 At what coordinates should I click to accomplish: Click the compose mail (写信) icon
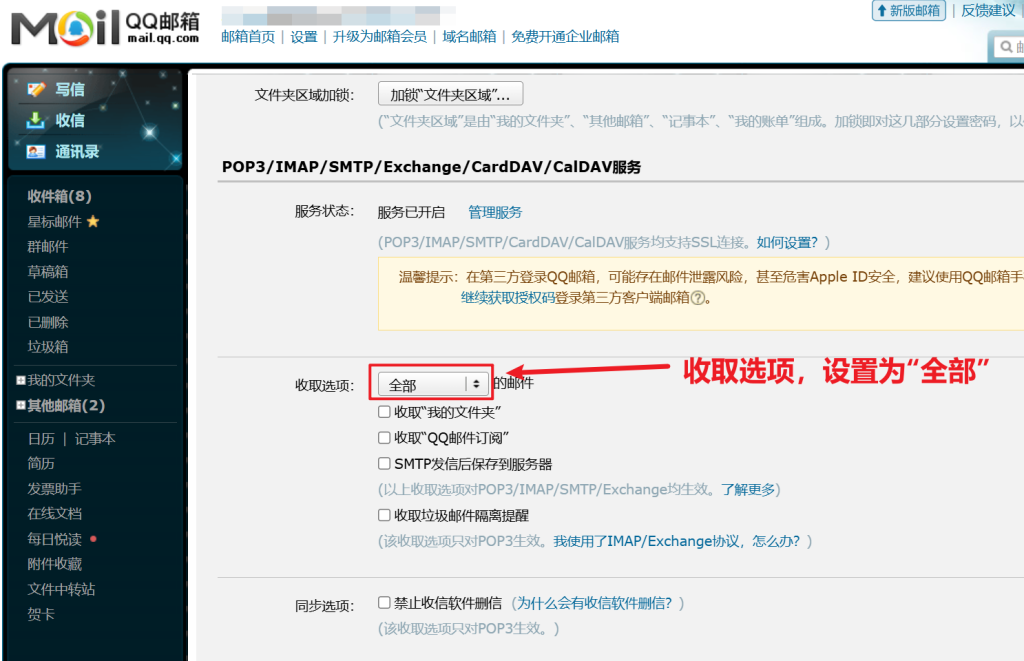[x=36, y=89]
